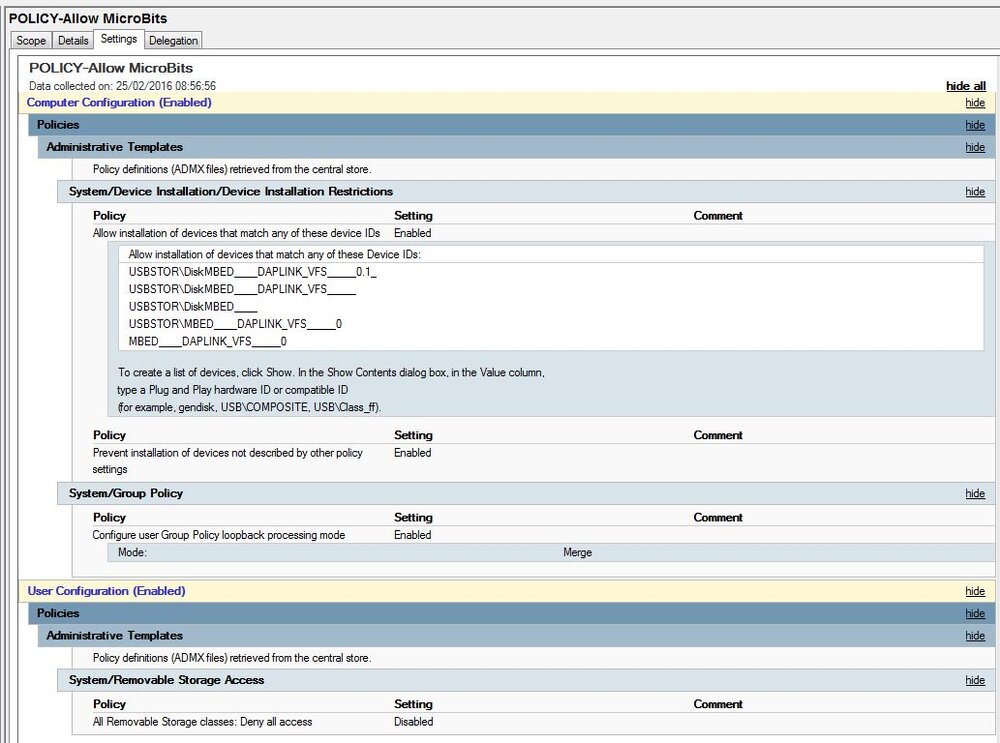1000x743 pixels.
Task: Click device ID 'USBSTOR\DiskMBED____' entry
Action: (x=193, y=306)
